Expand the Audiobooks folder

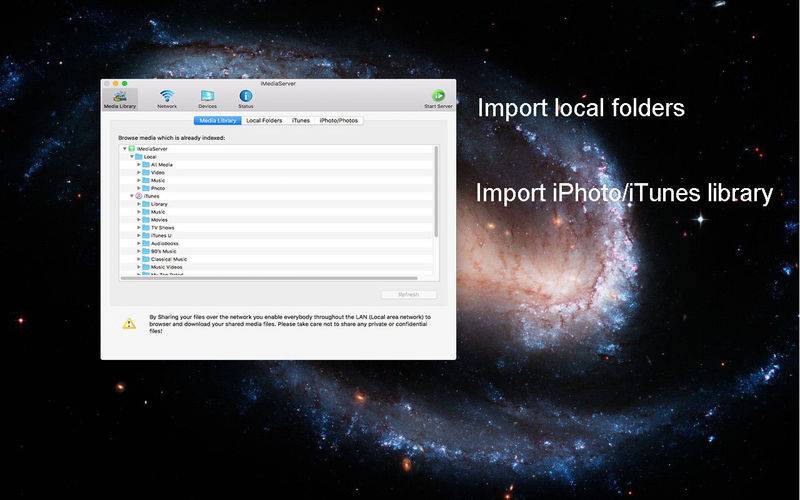pos(138,243)
